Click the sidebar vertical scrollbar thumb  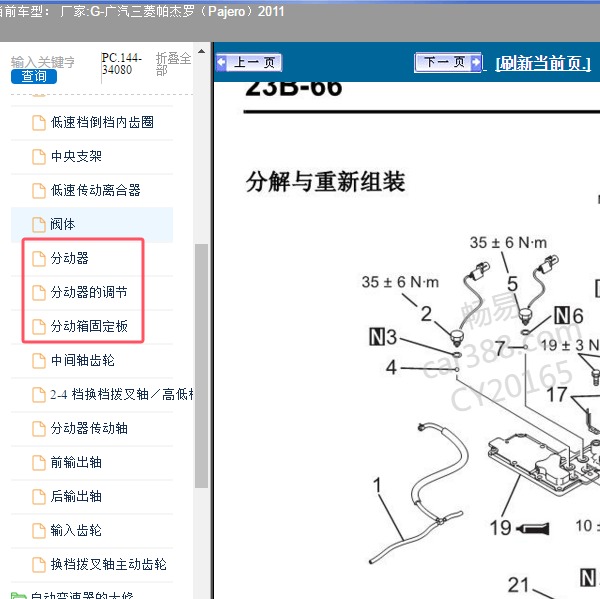pos(201,366)
